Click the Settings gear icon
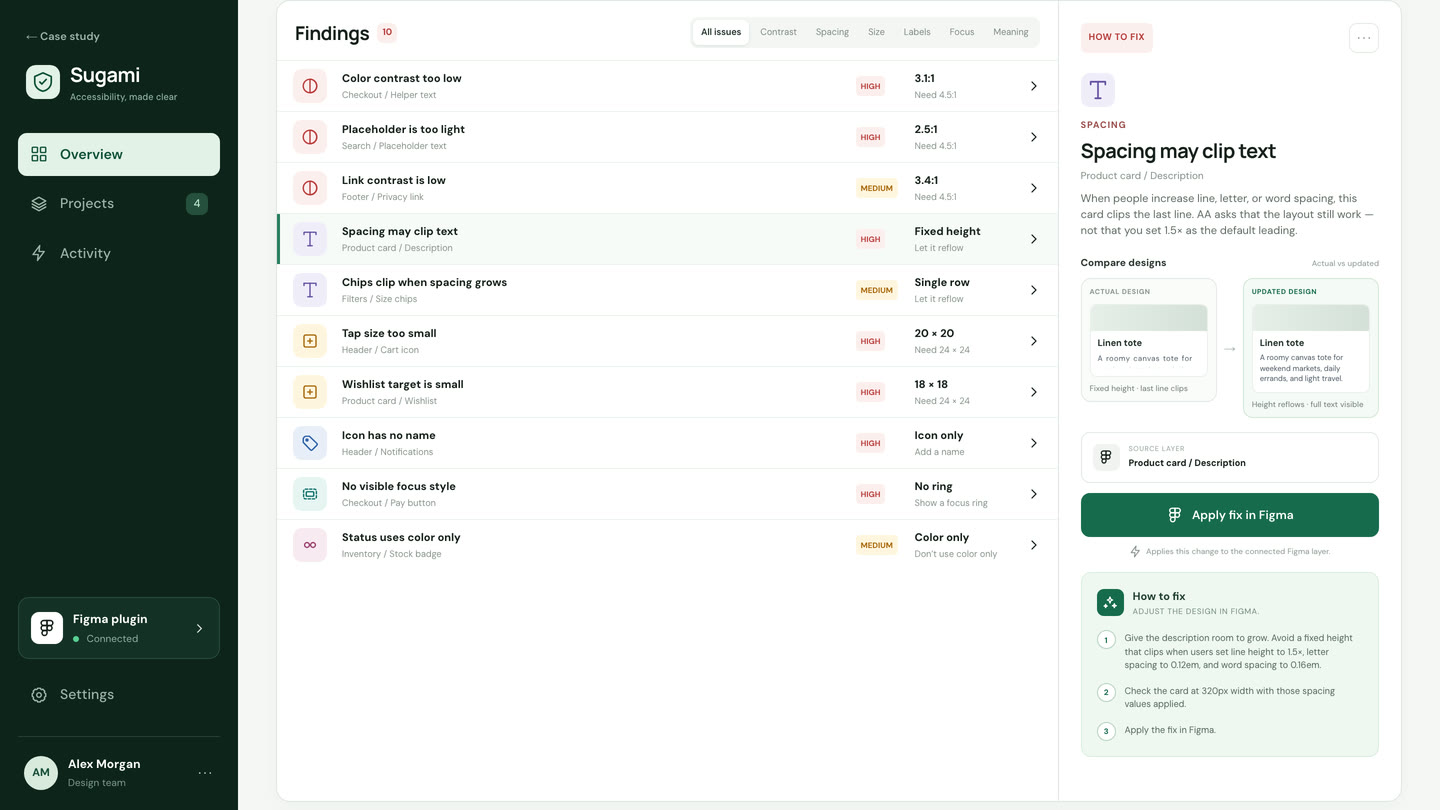 click(39, 695)
